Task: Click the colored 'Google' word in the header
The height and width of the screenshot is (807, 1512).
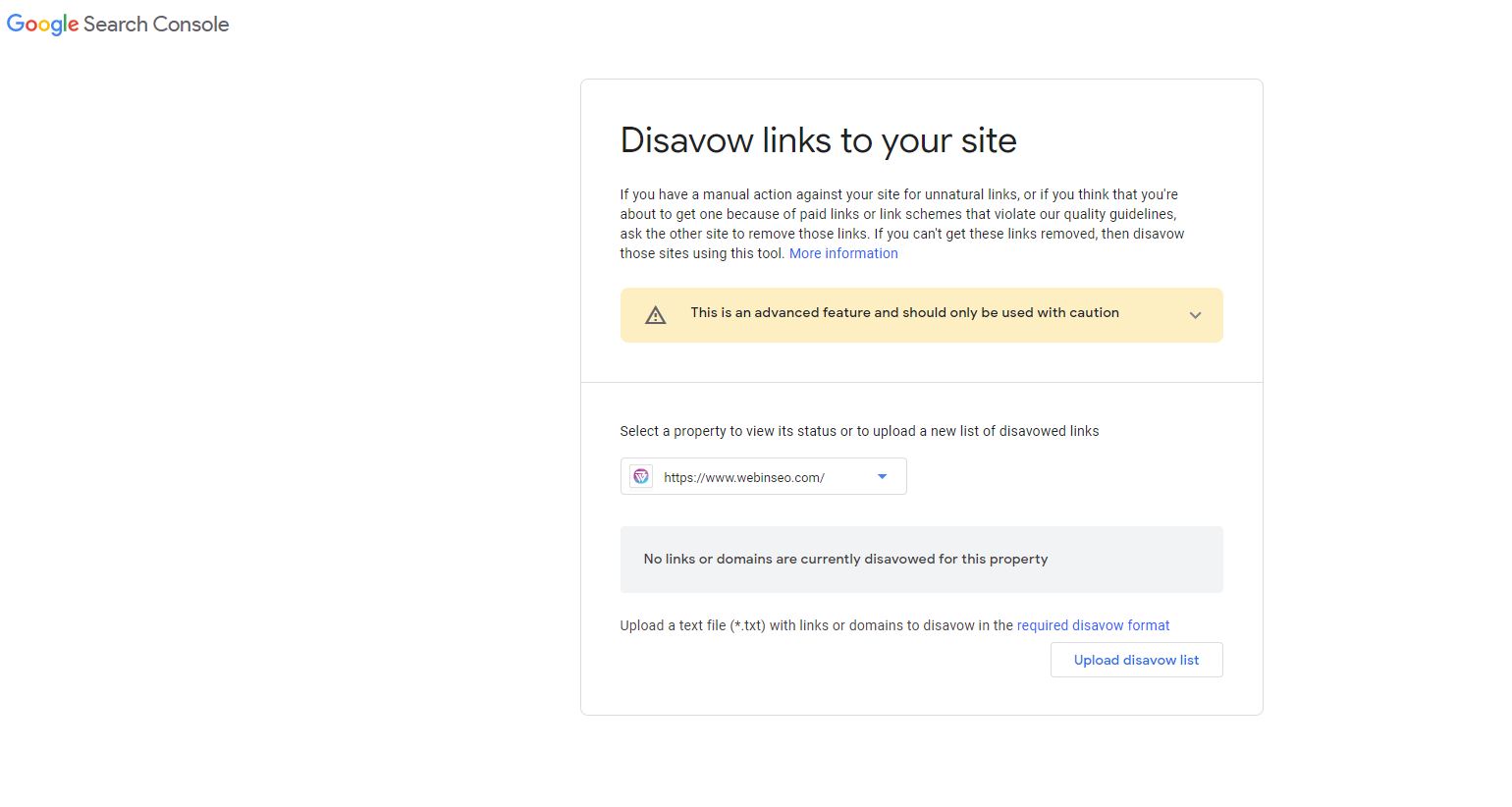Action: point(42,25)
